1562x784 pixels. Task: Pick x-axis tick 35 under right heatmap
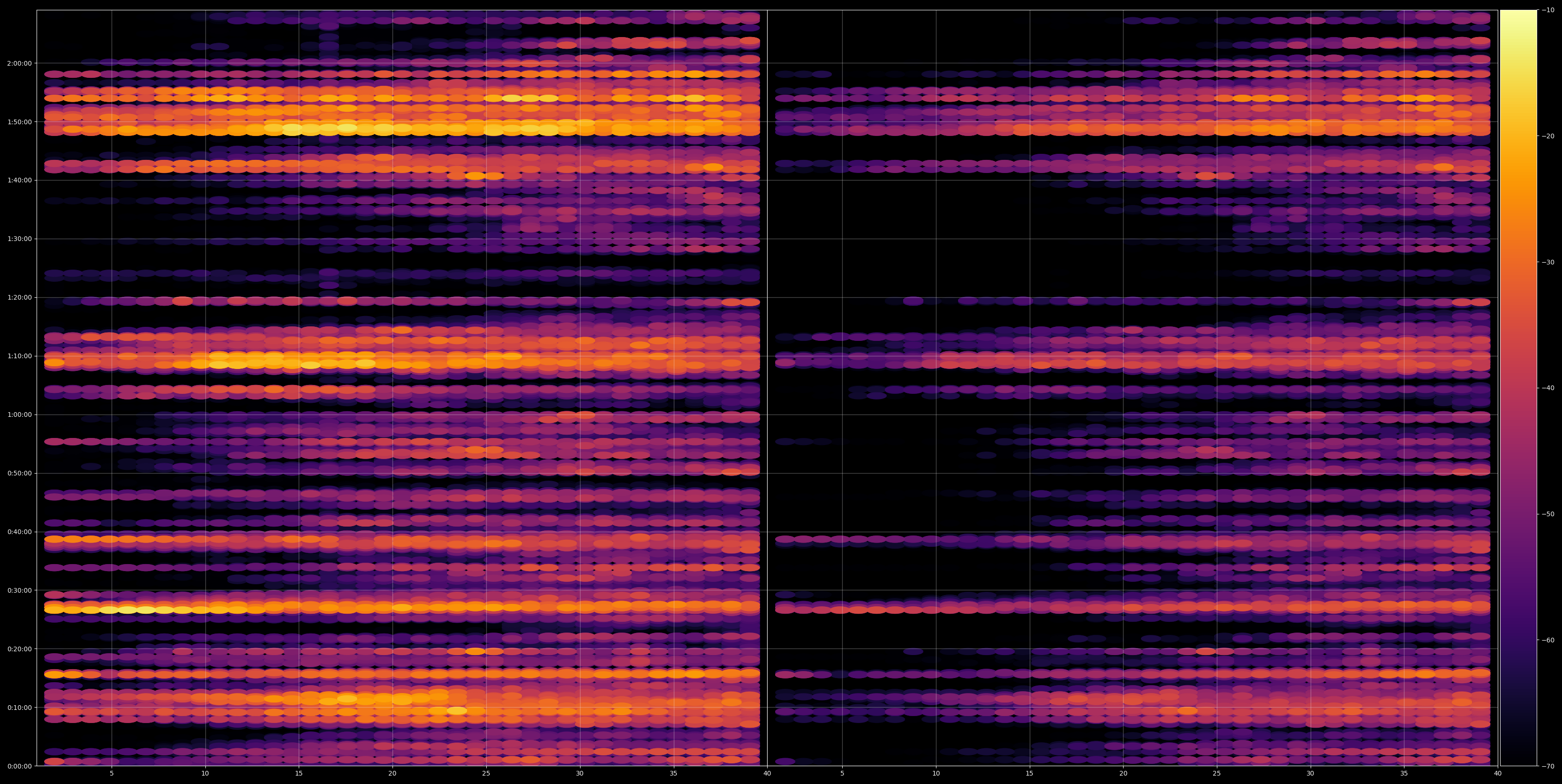coord(1404,774)
